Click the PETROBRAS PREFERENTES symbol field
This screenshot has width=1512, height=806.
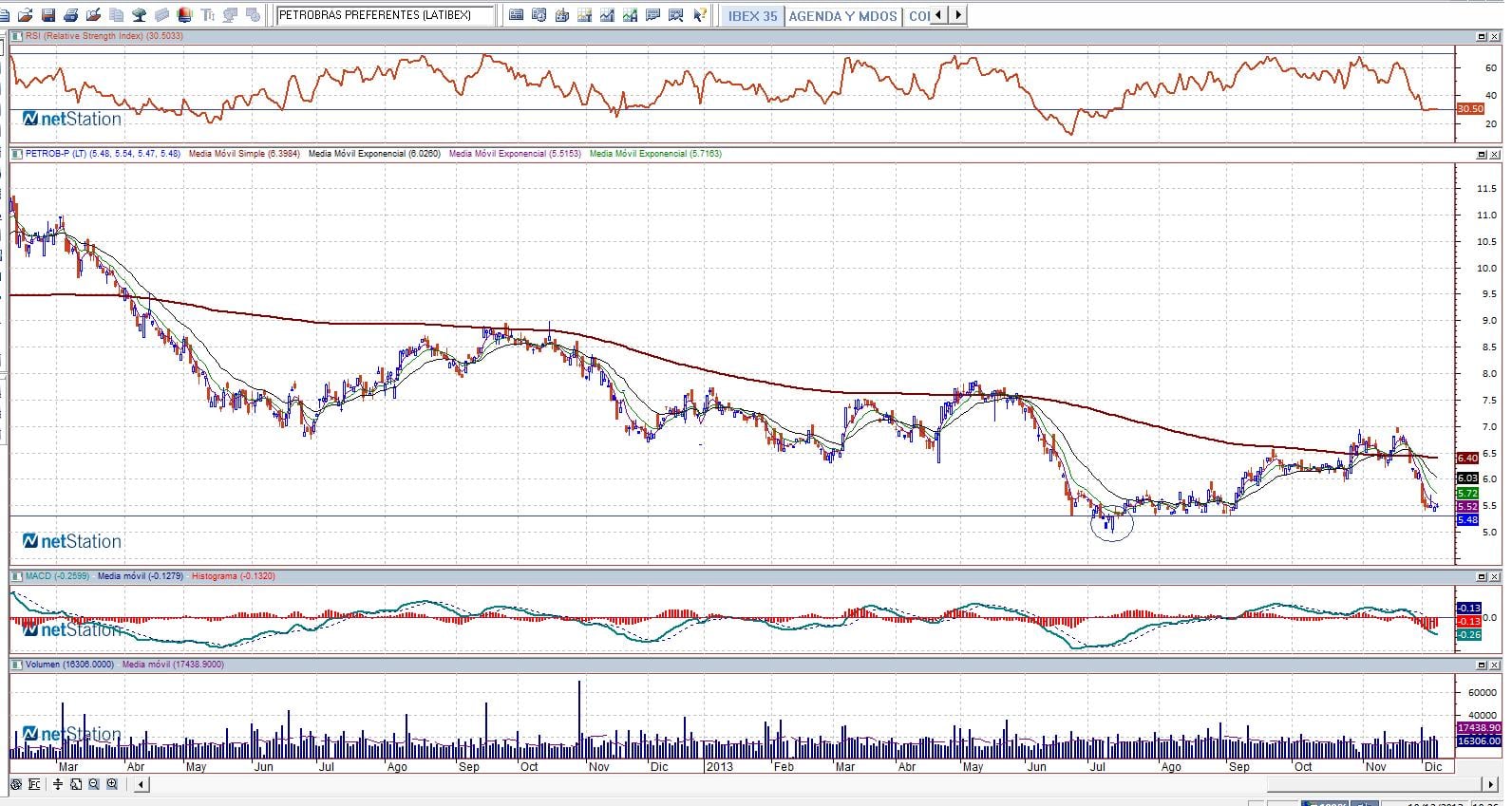(385, 15)
